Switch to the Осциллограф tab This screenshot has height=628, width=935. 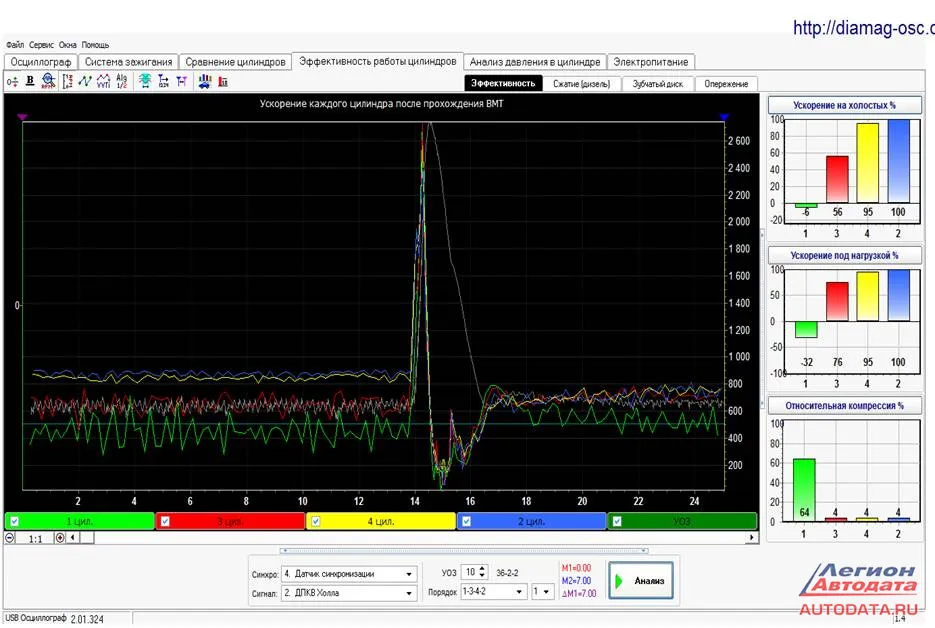pos(41,62)
